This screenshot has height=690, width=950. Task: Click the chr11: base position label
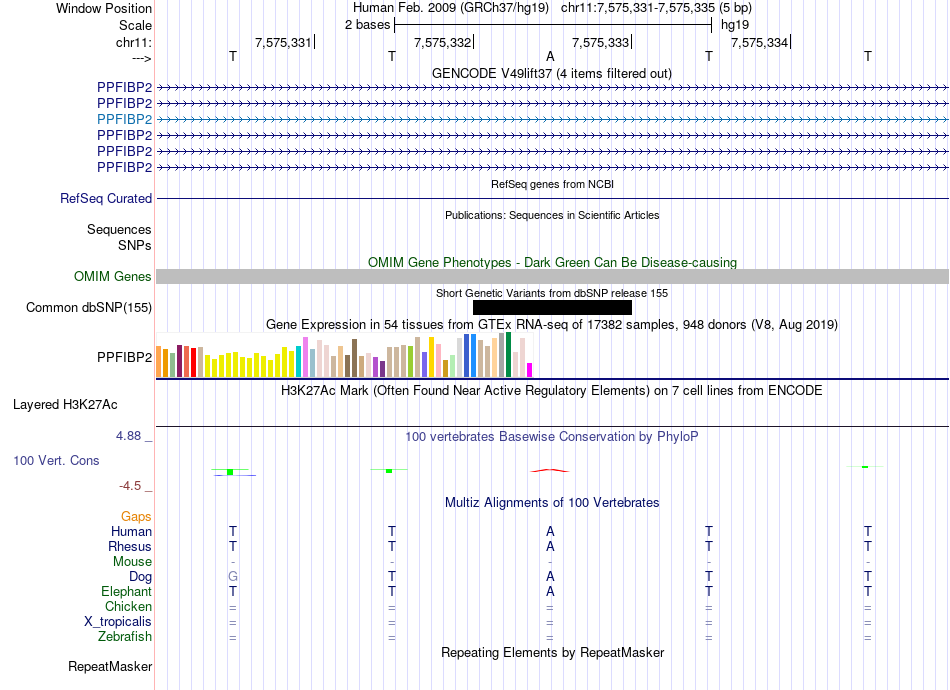[133, 42]
